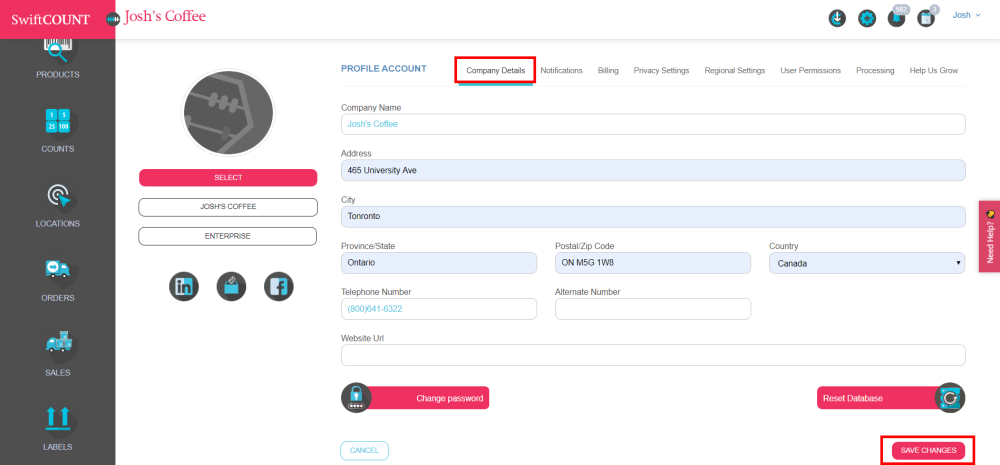
Task: Click the City field containing Tonronto
Action: point(653,217)
